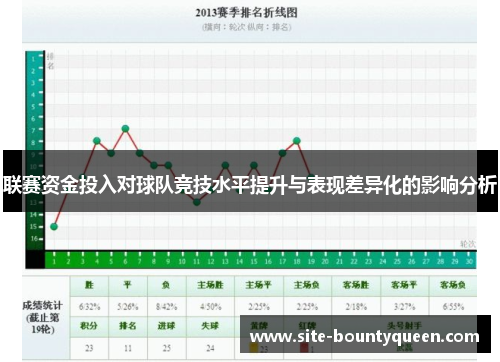This screenshot has height=362, width=500.
Task: Click round number 25 on the horizontal axis
Action: 397,262
